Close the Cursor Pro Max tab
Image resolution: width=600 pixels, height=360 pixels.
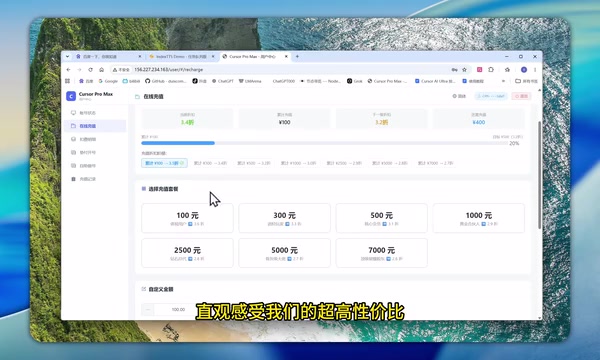pyautogui.click(x=286, y=56)
